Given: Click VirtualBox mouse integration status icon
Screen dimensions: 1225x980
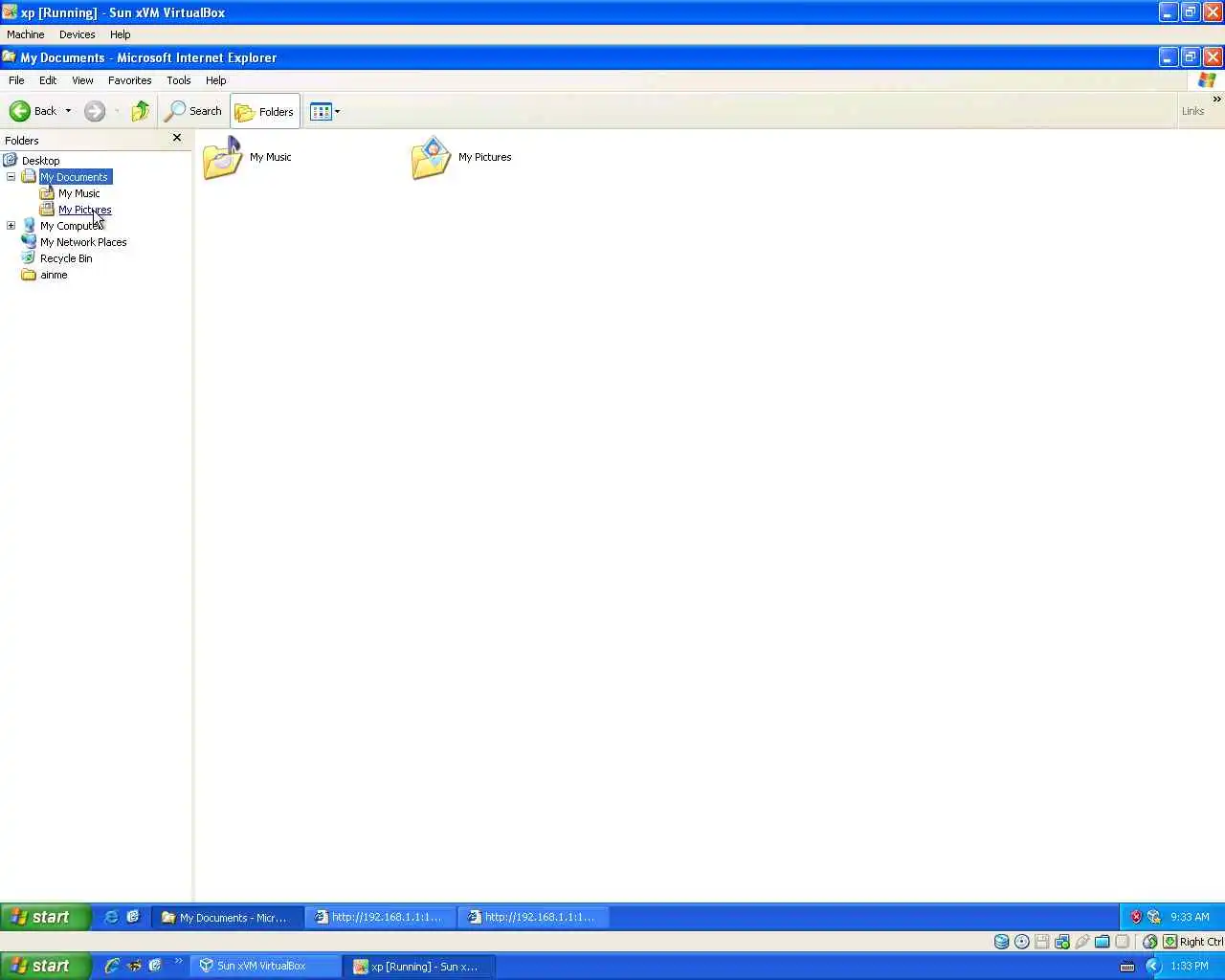Looking at the screenshot, I should (1150, 942).
